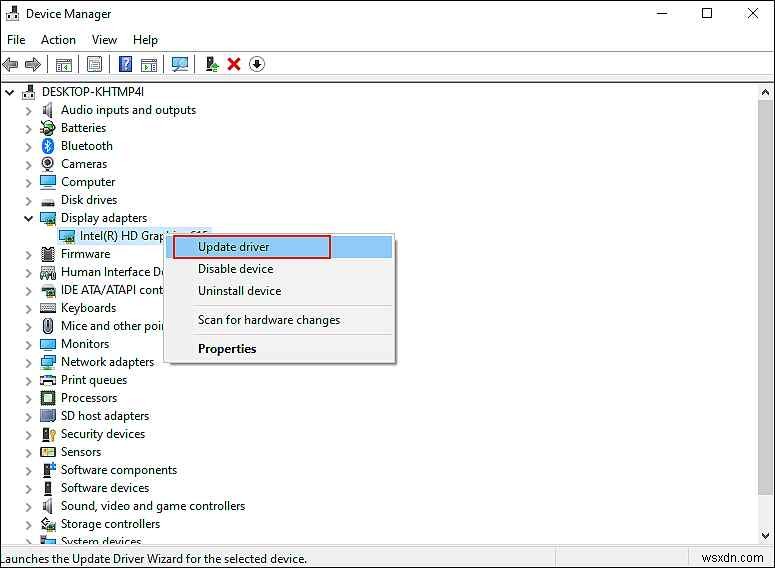Click the Security devices key icon
775x568 pixels.
click(x=48, y=434)
